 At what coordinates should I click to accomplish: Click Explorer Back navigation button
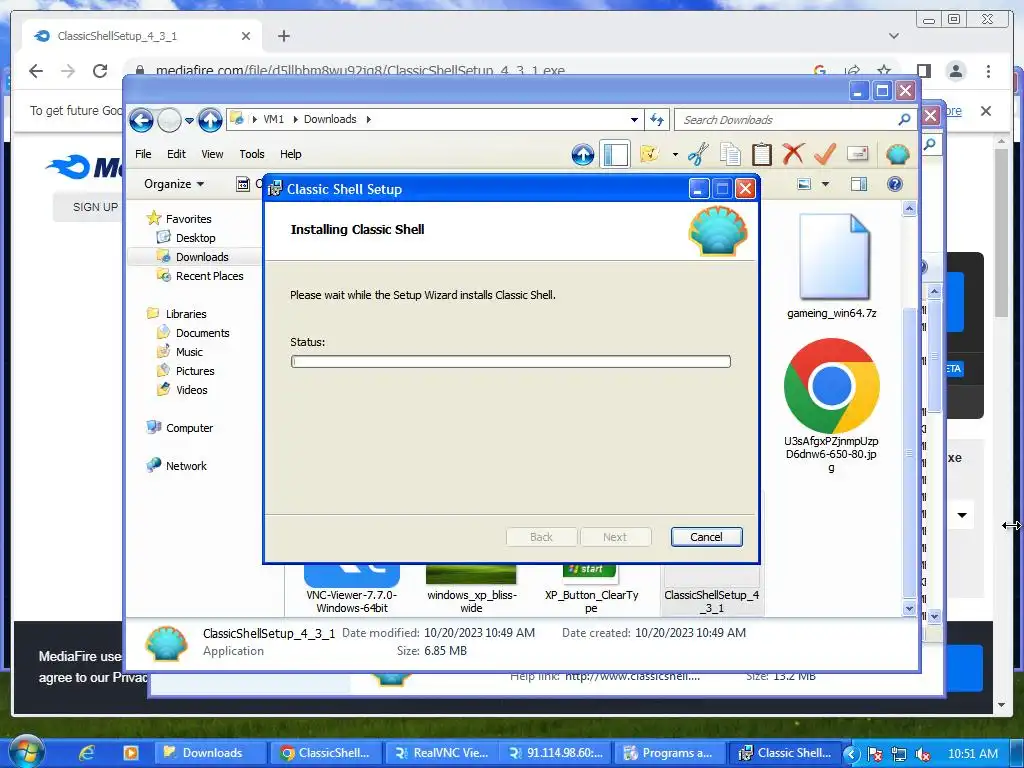pyautogui.click(x=141, y=120)
